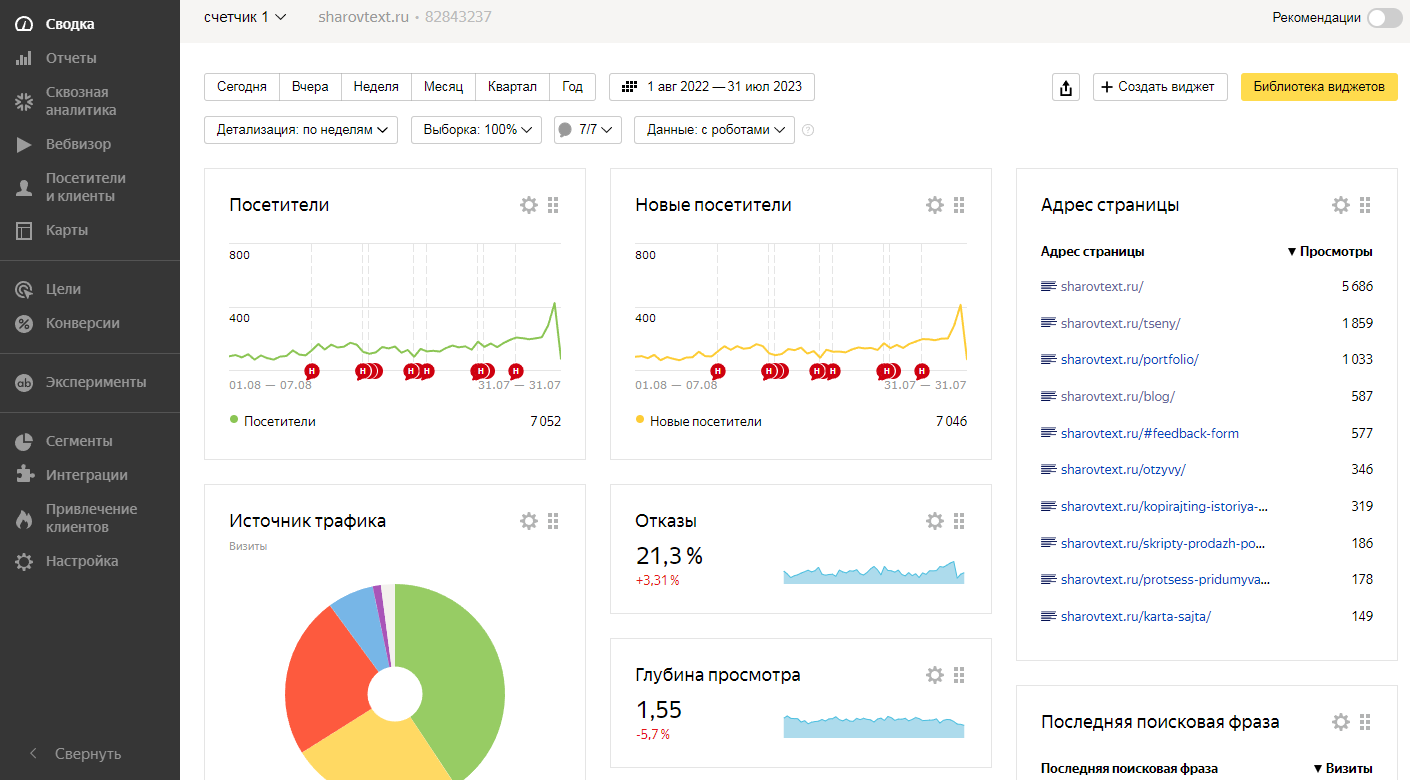Open the date range picker 1 авг 2022
The image size is (1410, 780).
point(712,87)
